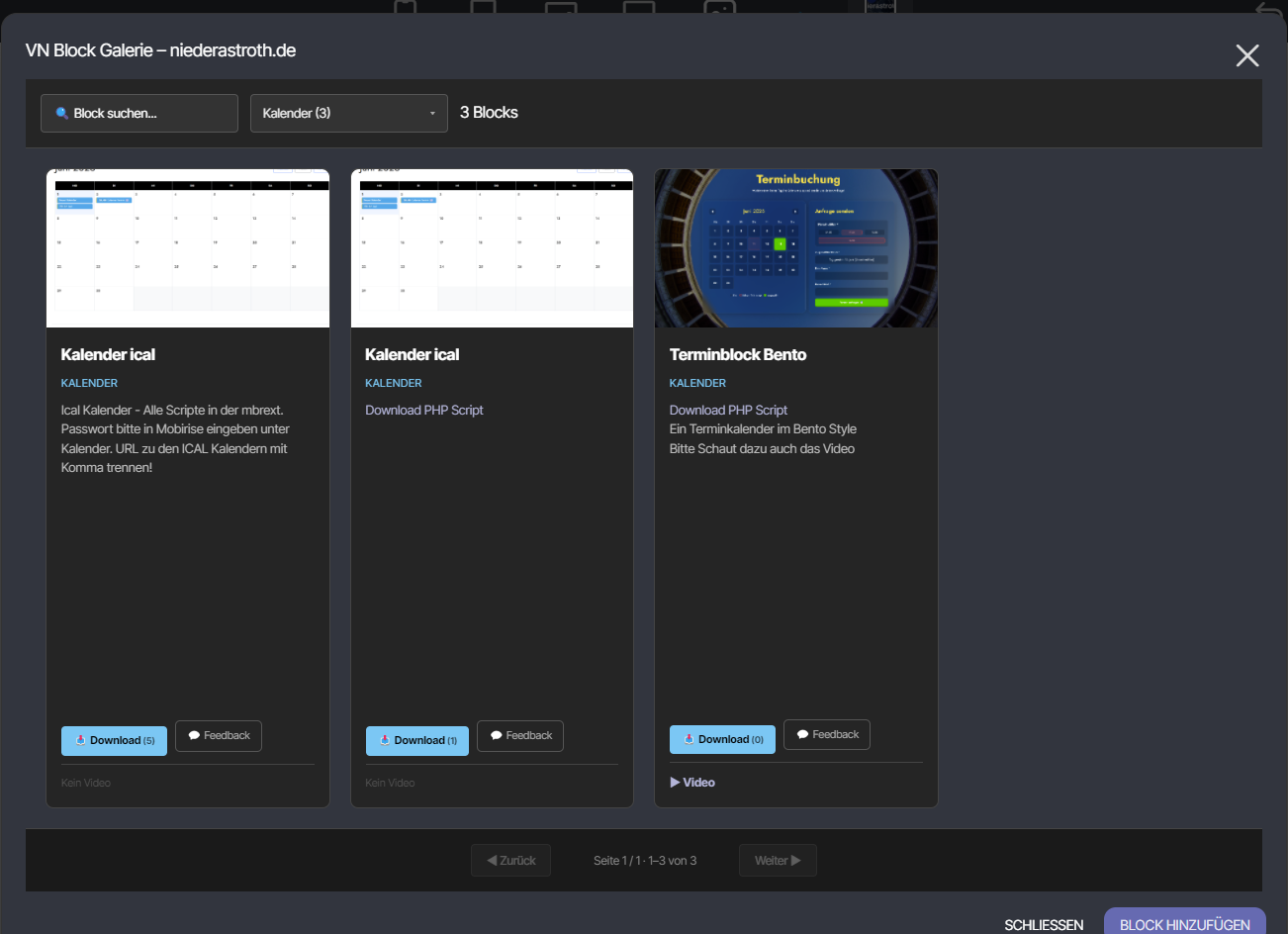Click the KALENDER tag on Terminblock Bento
The image size is (1288, 934).
[x=697, y=383]
